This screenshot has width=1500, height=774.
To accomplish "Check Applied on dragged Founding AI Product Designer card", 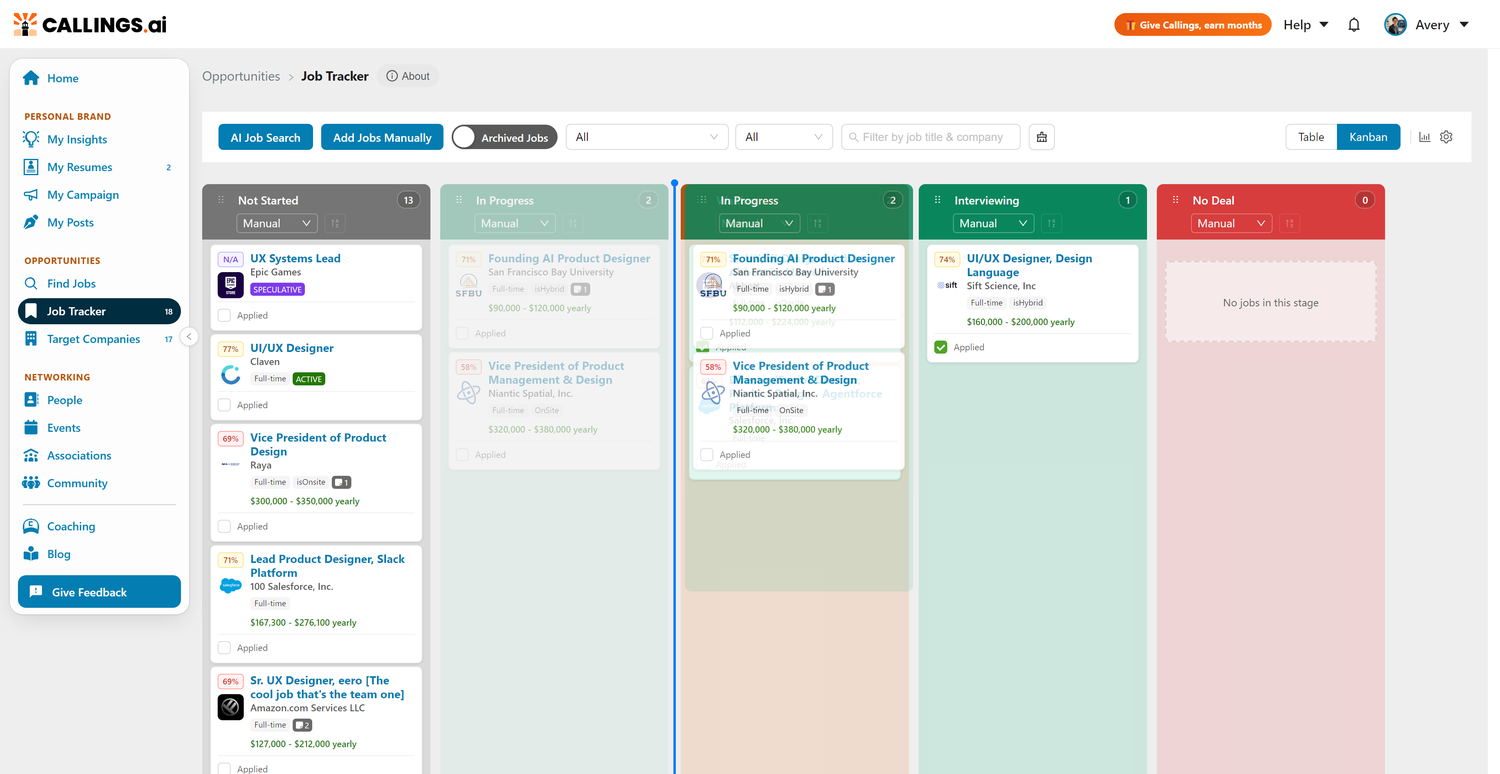I will point(707,333).
